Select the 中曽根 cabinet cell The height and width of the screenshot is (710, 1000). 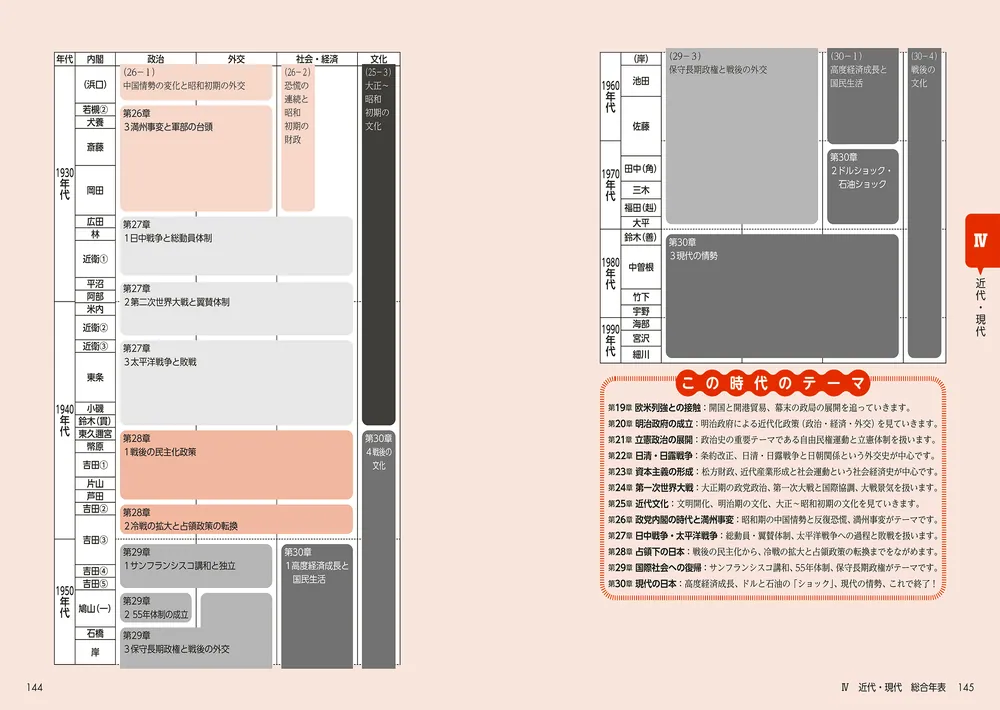point(641,267)
